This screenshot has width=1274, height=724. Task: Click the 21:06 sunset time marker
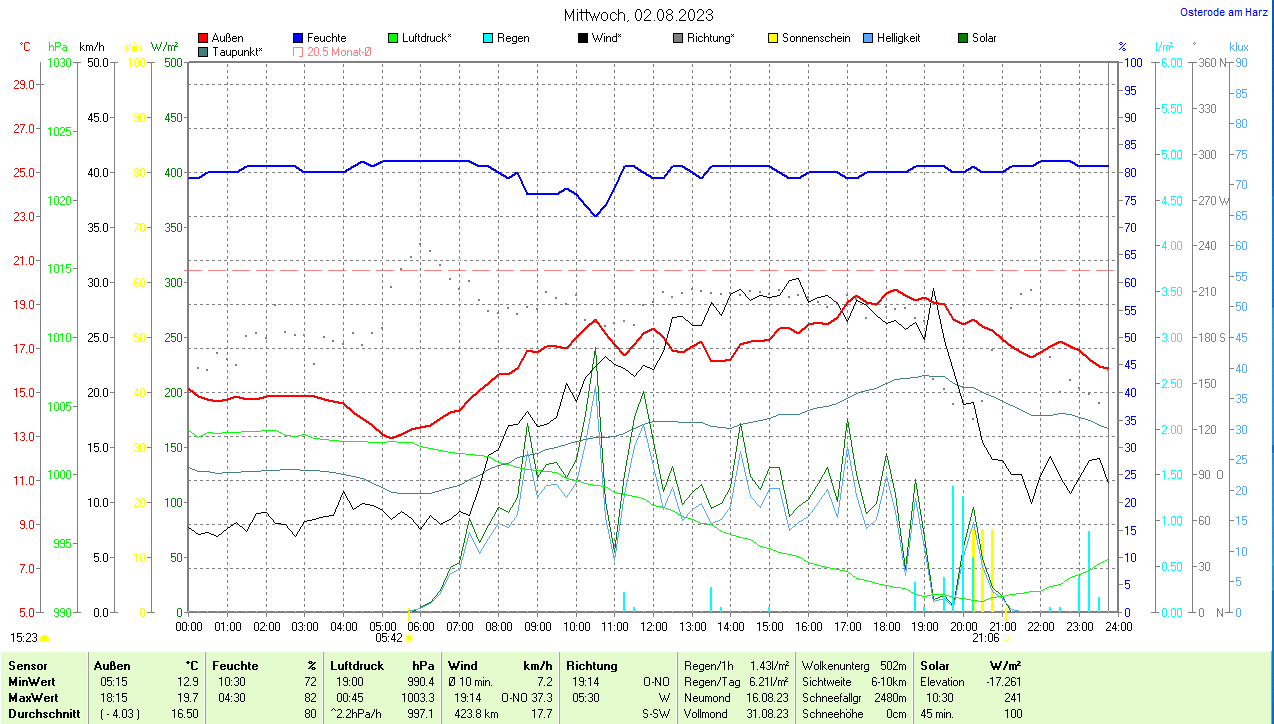tap(986, 637)
